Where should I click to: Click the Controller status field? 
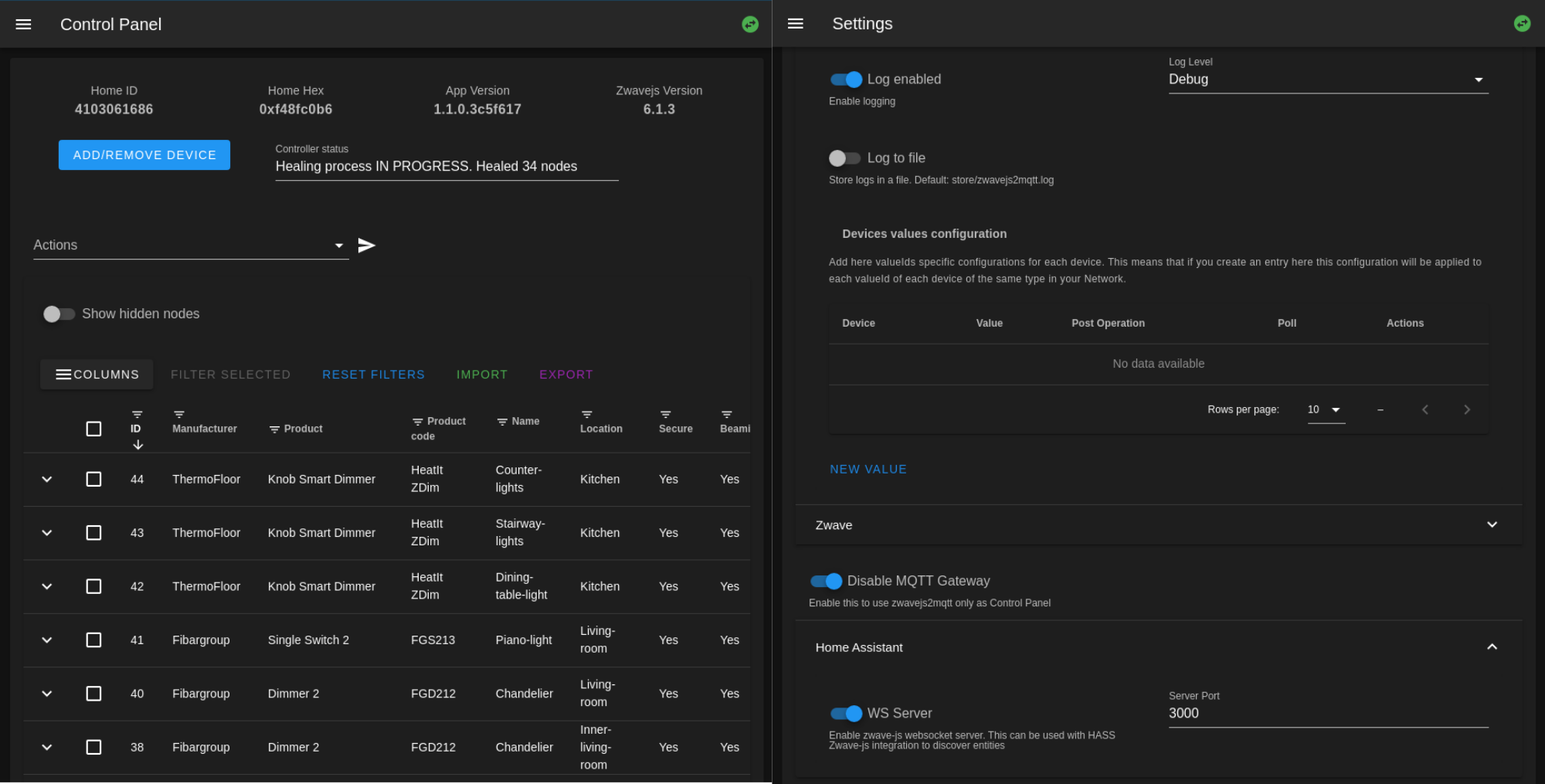447,166
